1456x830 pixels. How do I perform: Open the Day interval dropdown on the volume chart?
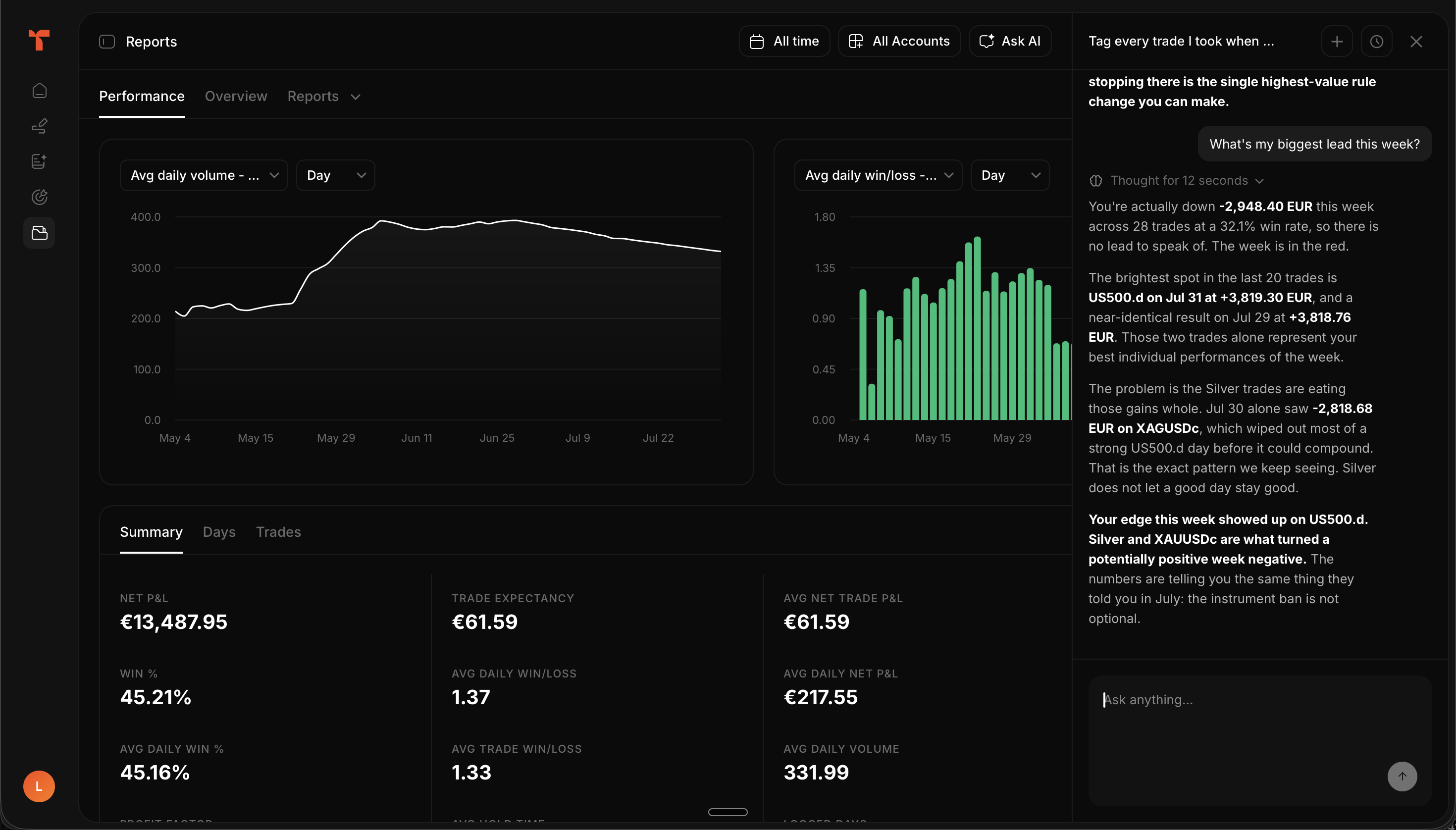tap(335, 176)
